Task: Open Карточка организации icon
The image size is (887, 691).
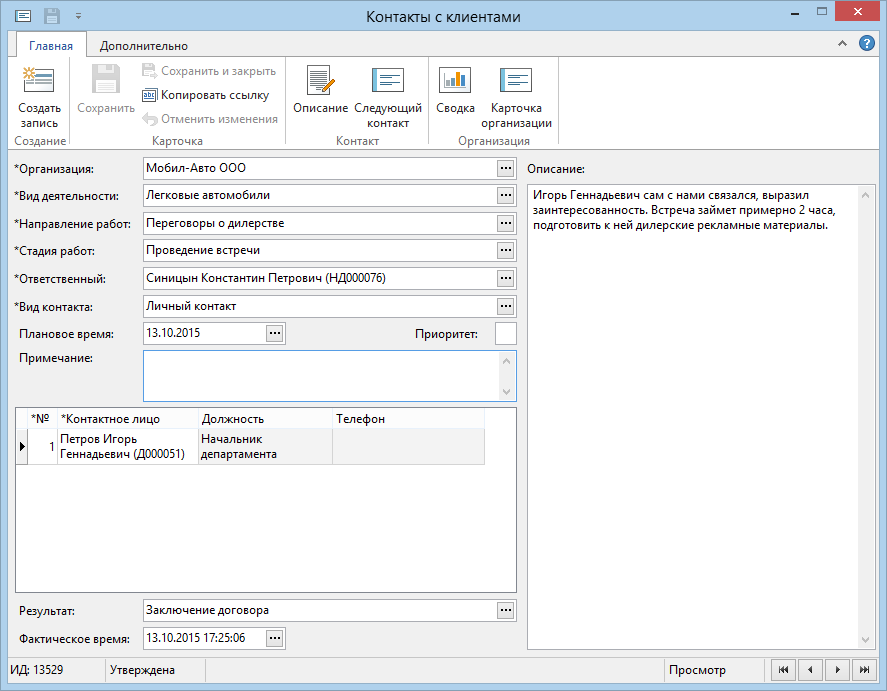Action: point(516,80)
